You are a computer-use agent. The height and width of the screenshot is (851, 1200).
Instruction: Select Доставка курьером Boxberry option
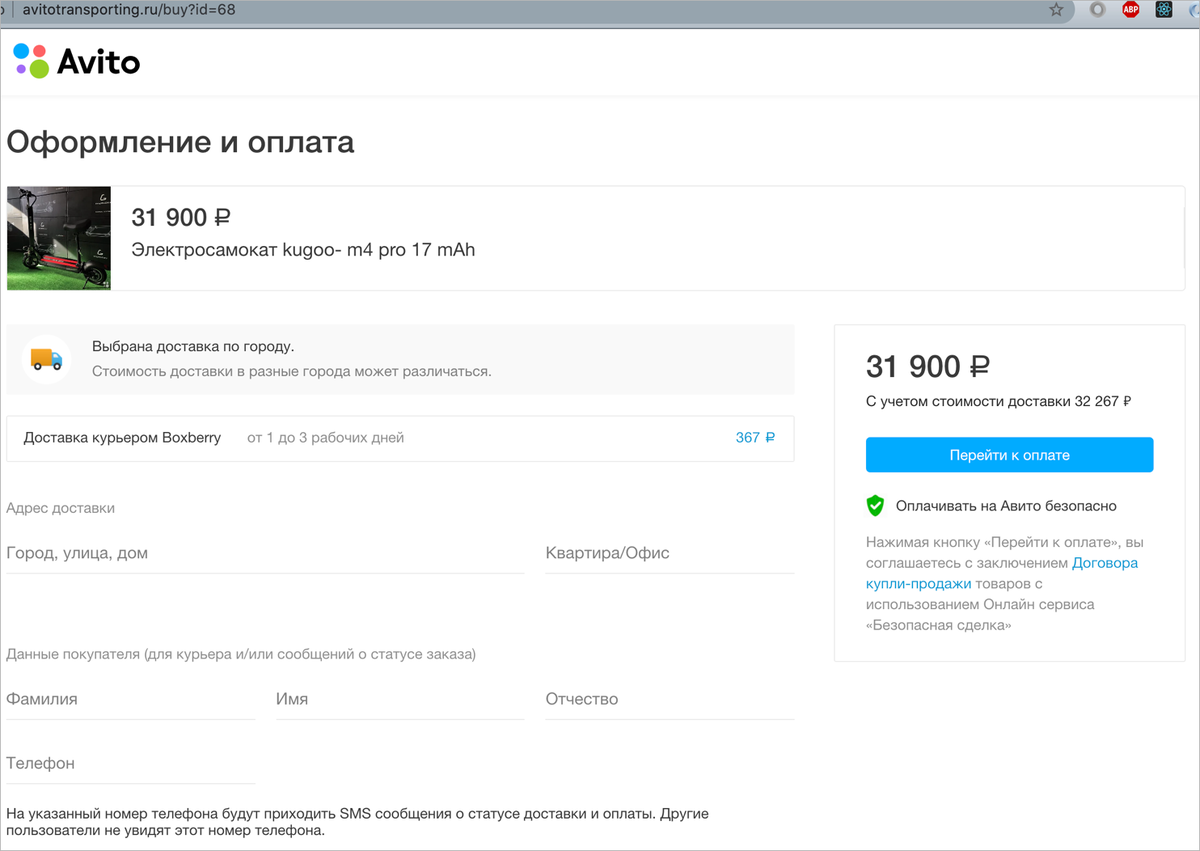point(400,438)
